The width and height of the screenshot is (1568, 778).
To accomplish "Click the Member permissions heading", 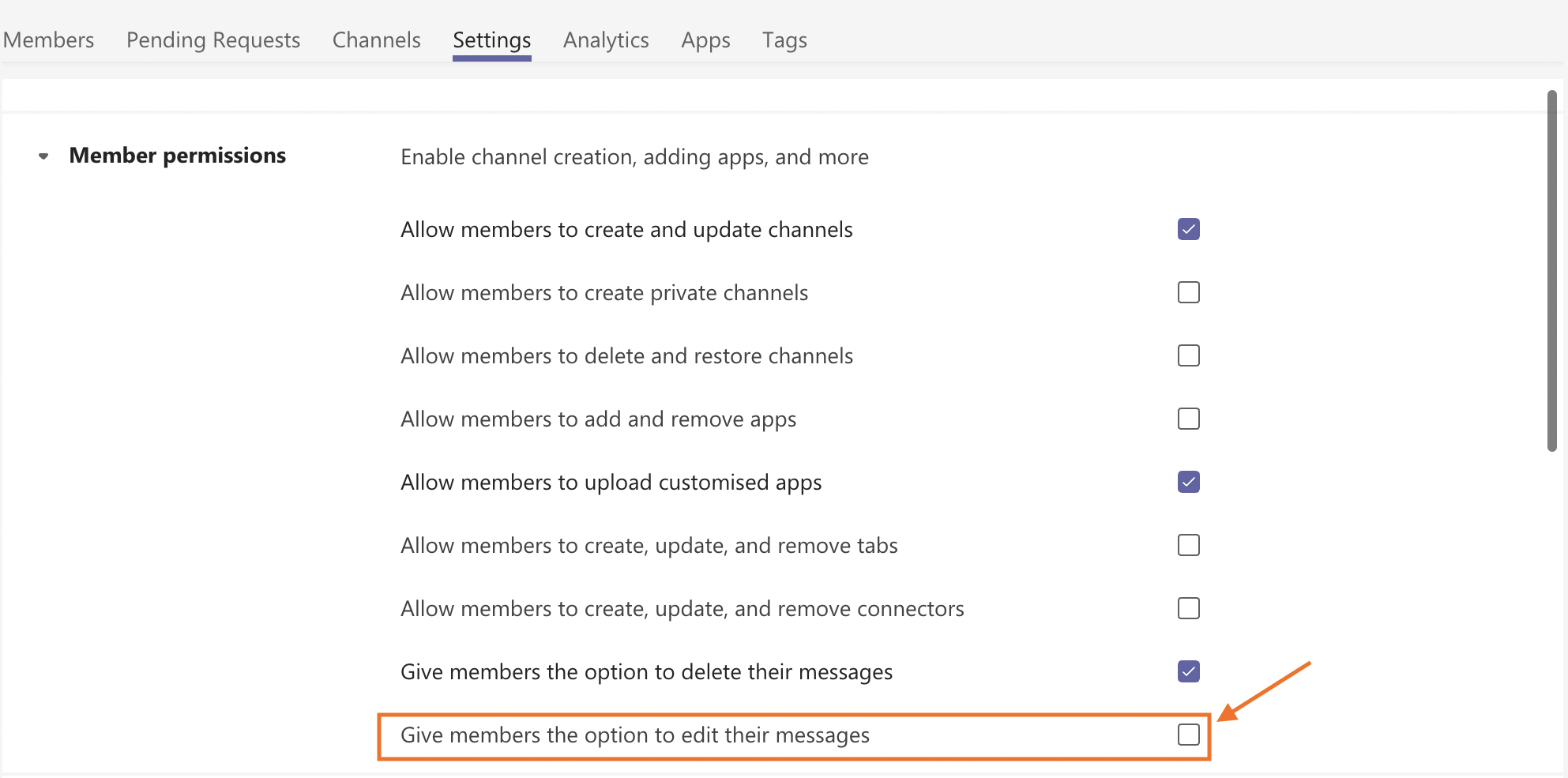I will point(178,156).
